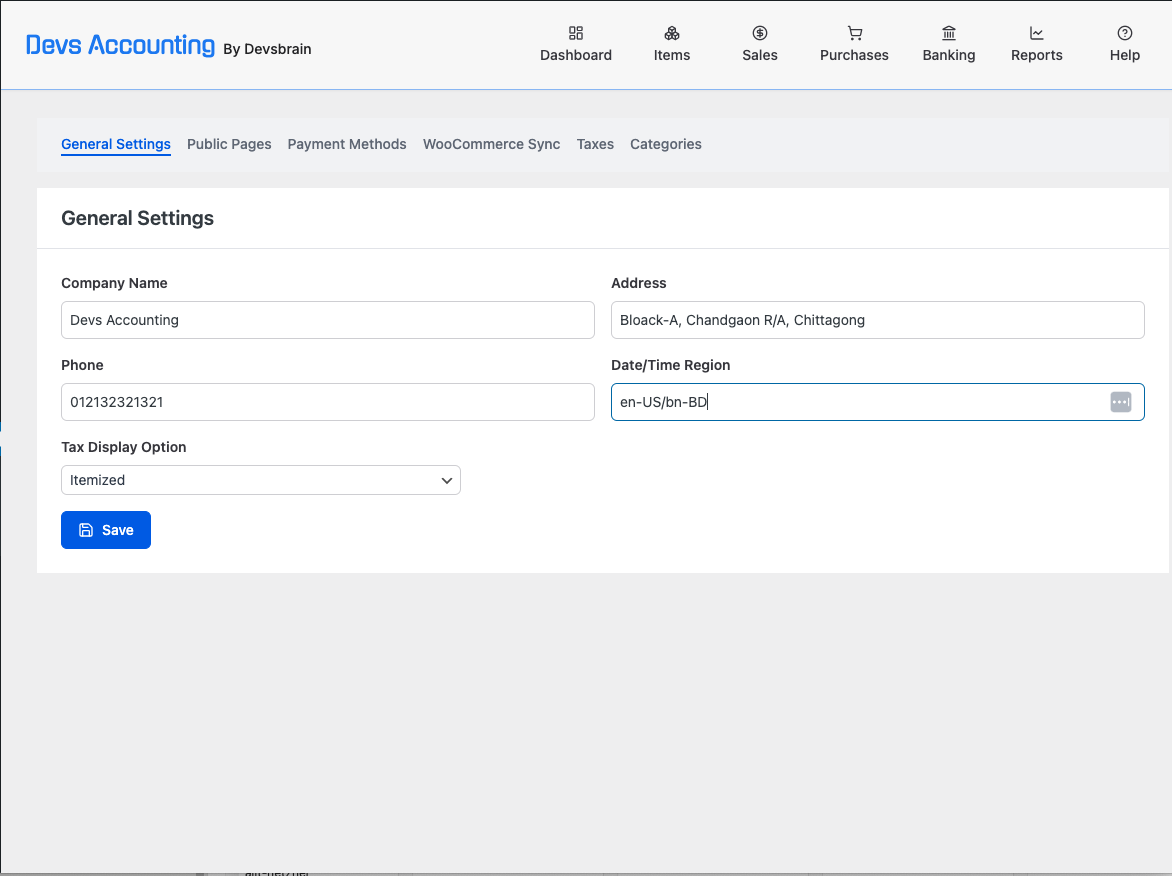Screen dimensions: 1172x876
Task: Focus the Date/Time Region input field
Action: 878,402
